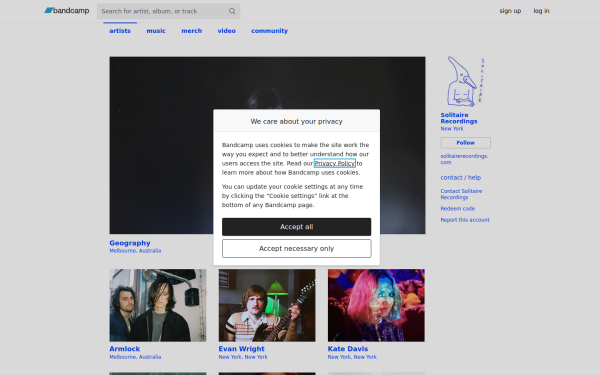Open the Report this account link
The height and width of the screenshot is (375, 600).
(x=465, y=220)
